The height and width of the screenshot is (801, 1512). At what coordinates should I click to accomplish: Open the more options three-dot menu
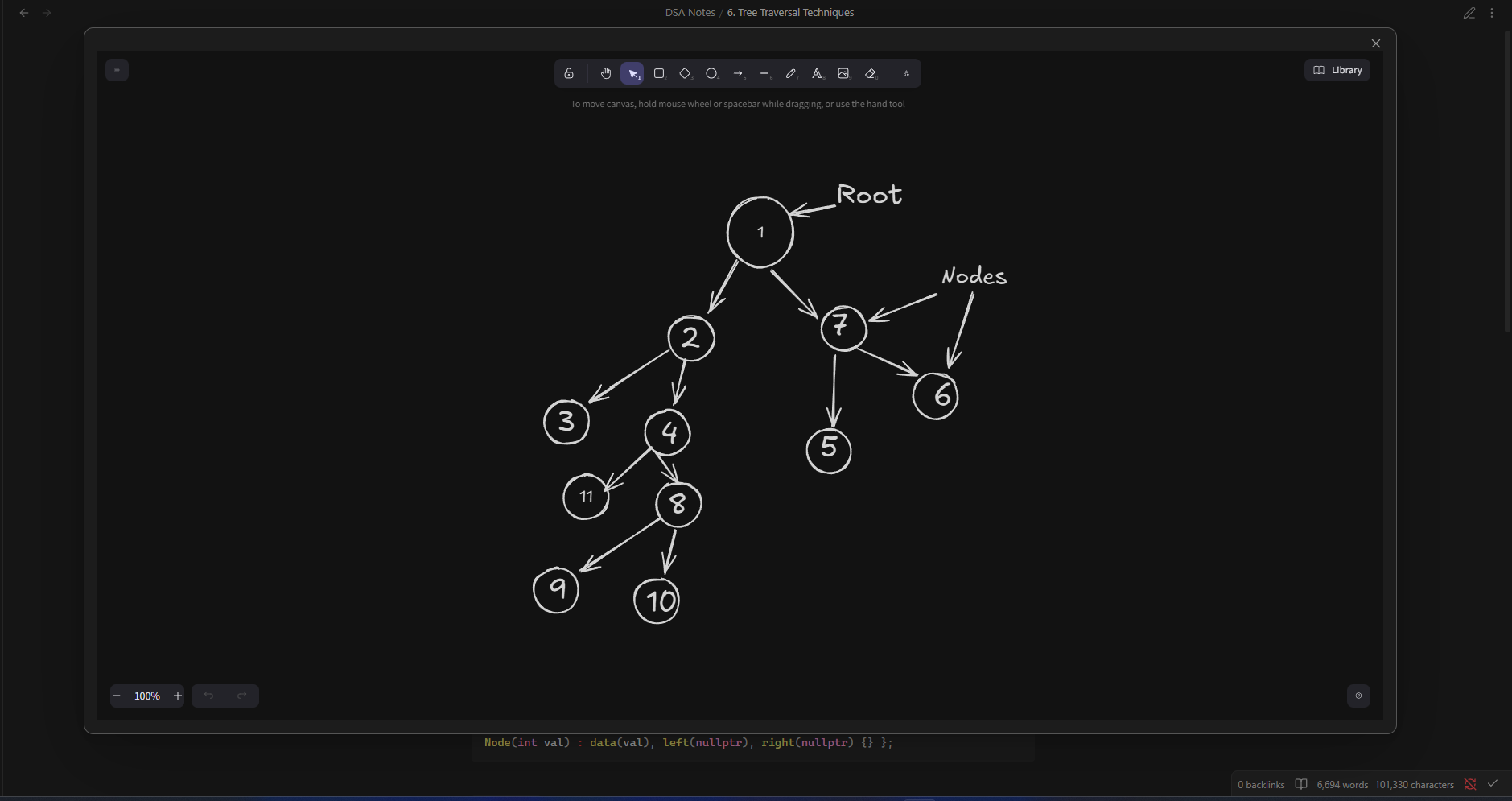pyautogui.click(x=1492, y=13)
